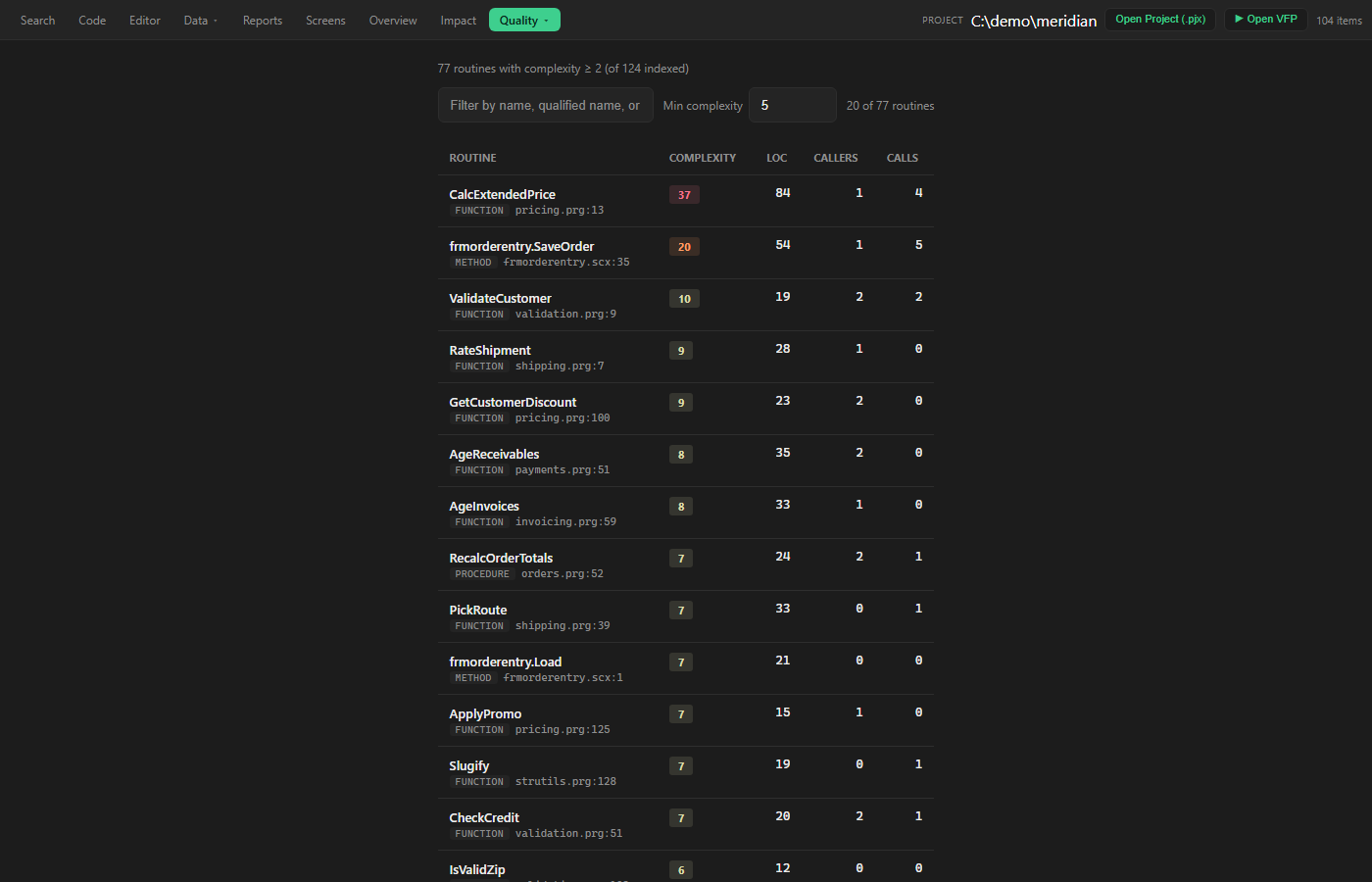Open pricing.prg:100 file reference
Image resolution: width=1372 pixels, height=882 pixels.
click(x=563, y=418)
